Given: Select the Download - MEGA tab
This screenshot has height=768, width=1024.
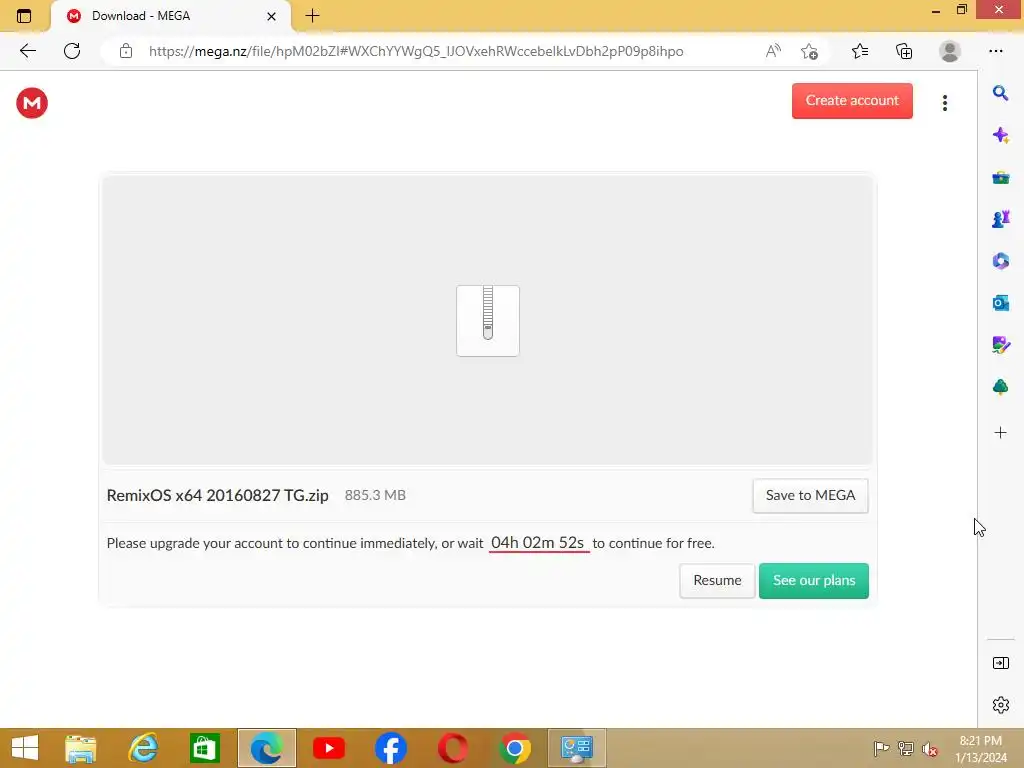Looking at the screenshot, I should coord(171,16).
